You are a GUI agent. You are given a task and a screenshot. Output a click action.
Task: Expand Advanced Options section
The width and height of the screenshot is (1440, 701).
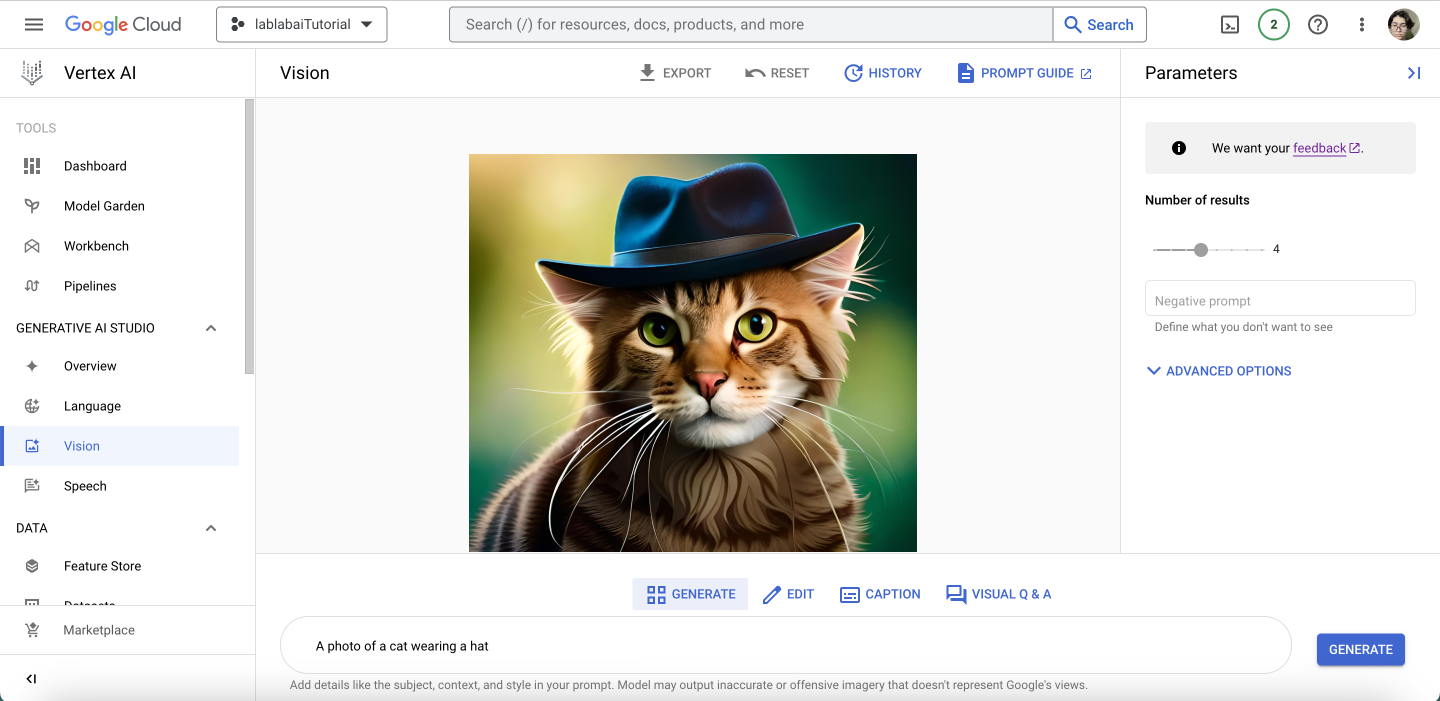point(1218,371)
